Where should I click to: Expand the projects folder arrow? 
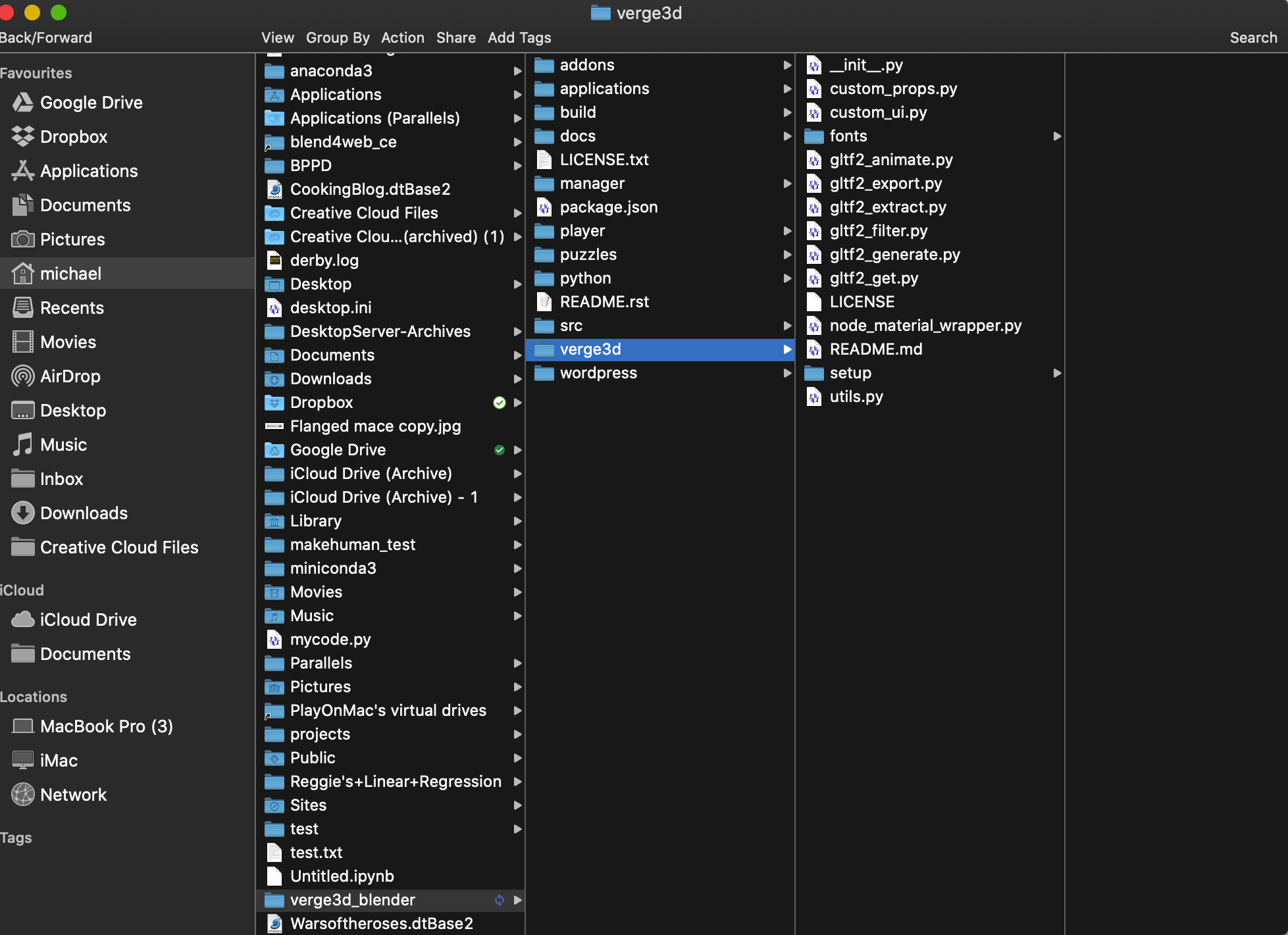point(517,734)
